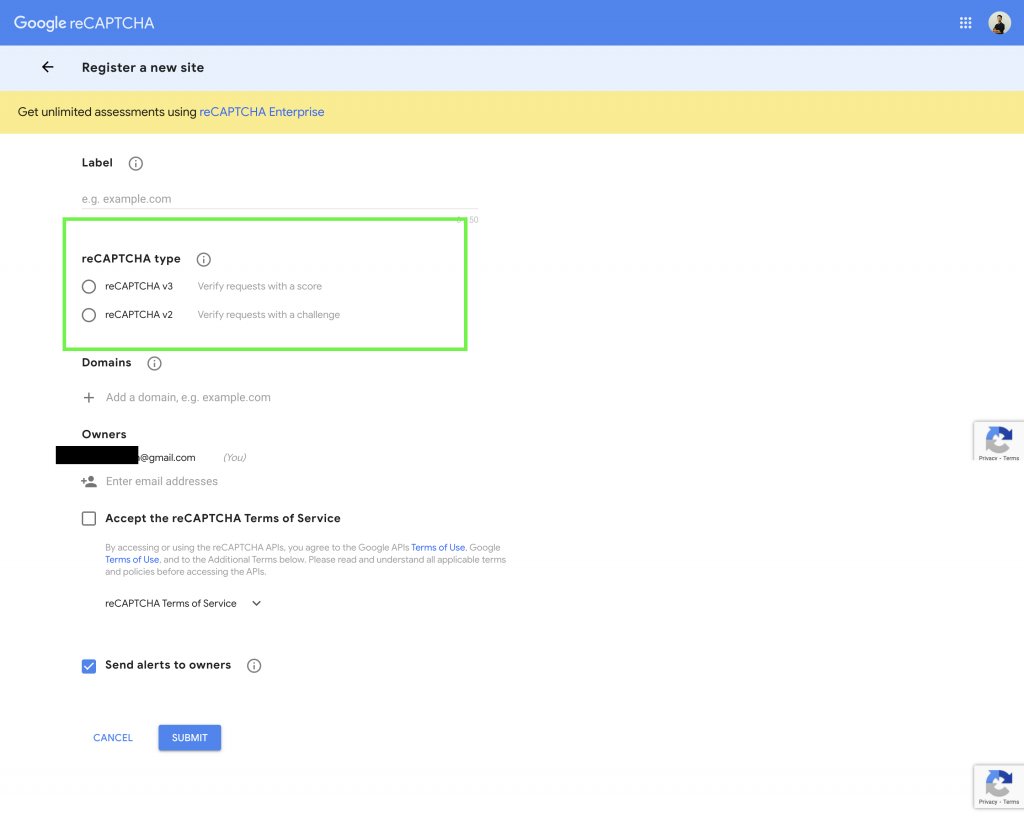
Task: Open the reCAPTCHA Enterprise link
Action: 262,112
